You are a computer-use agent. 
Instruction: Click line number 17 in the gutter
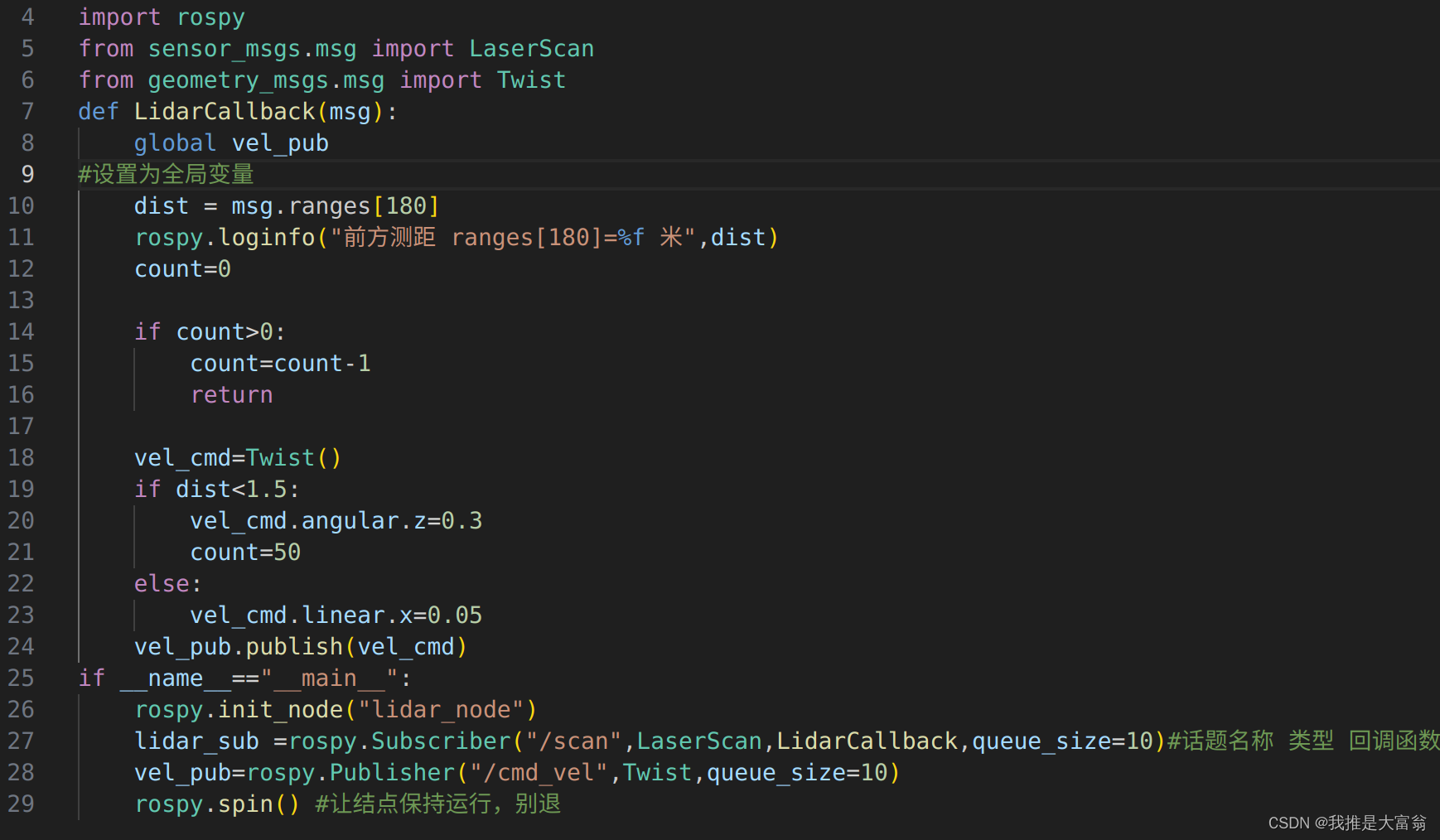click(x=21, y=427)
